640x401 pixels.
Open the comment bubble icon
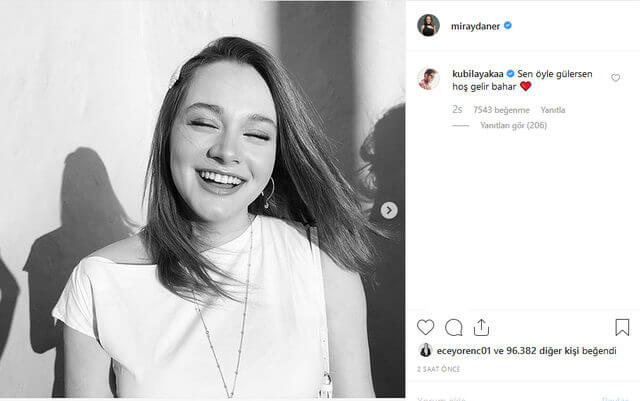coord(454,327)
